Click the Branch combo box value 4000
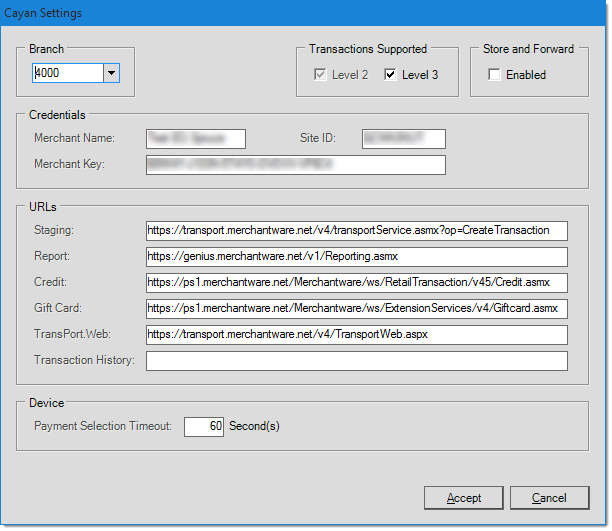Screen dimensions: 612x531 (68, 73)
